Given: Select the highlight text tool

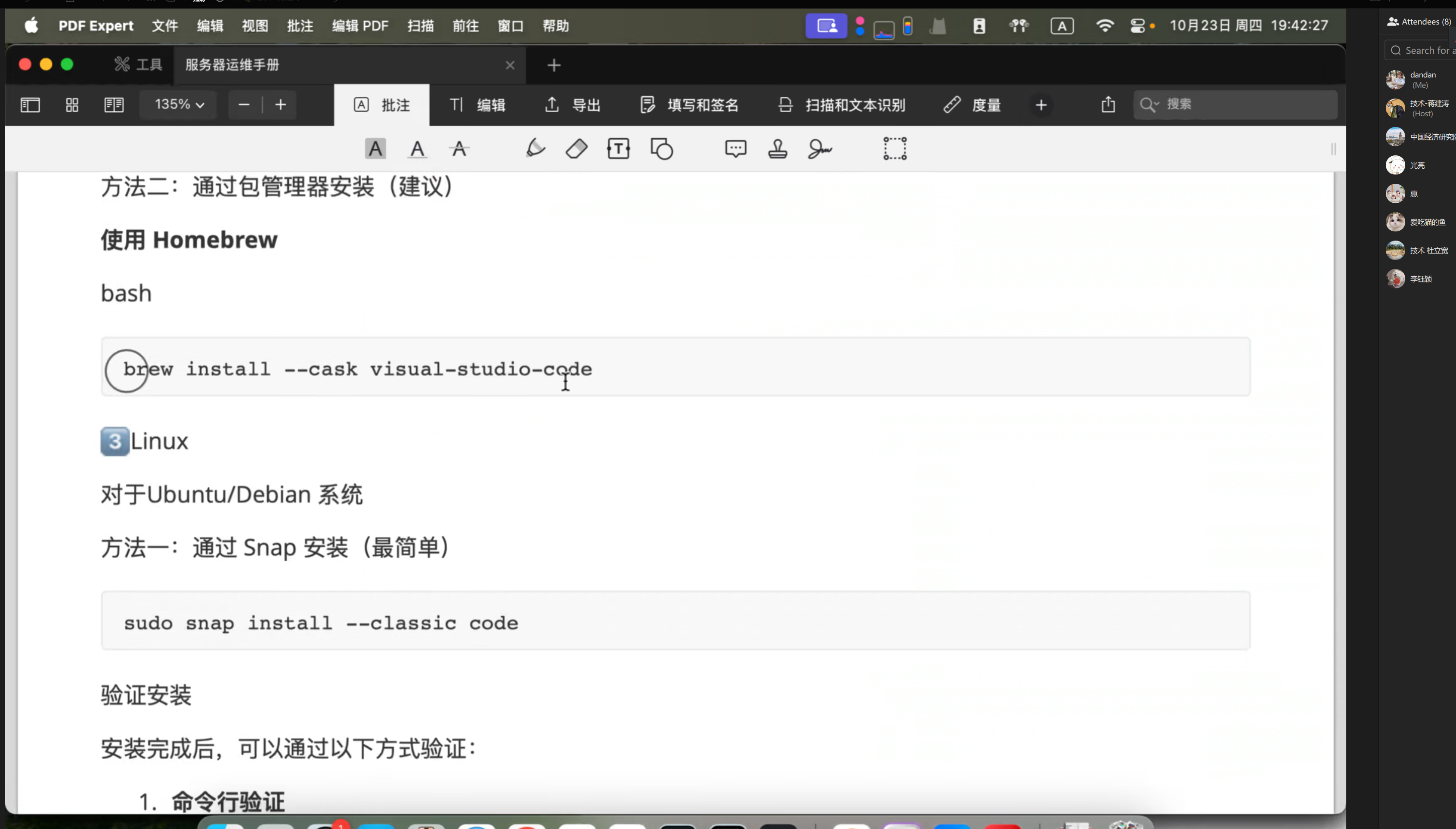Looking at the screenshot, I should pyautogui.click(x=375, y=149).
